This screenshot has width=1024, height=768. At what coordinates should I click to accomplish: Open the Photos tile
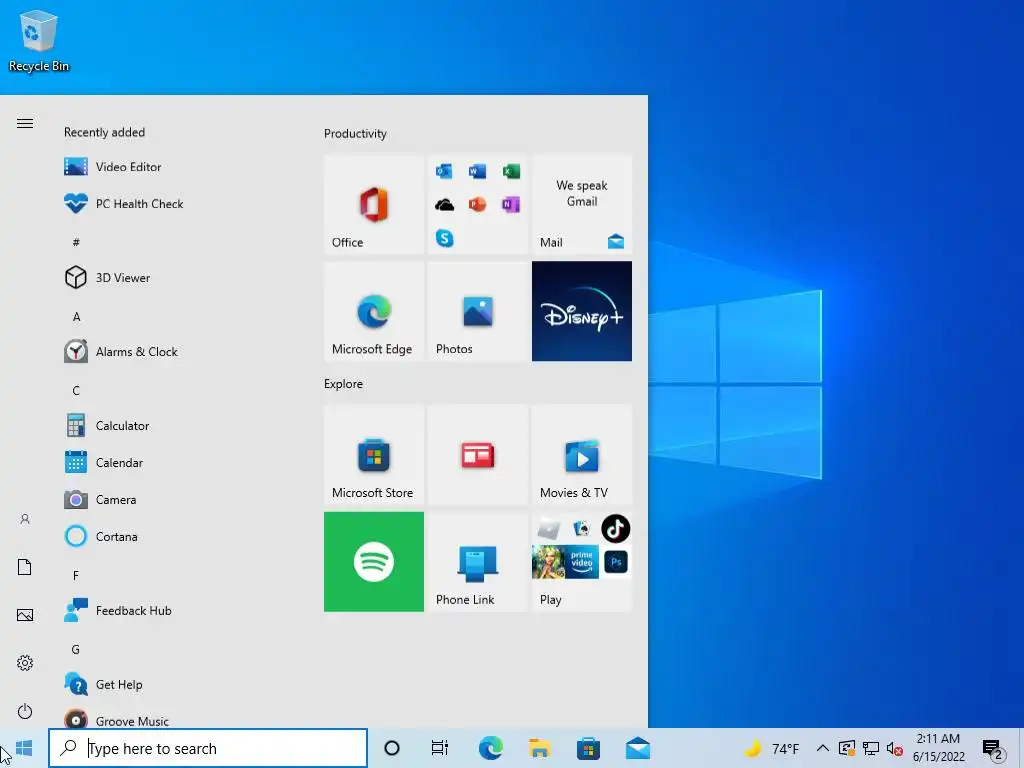[x=477, y=312]
